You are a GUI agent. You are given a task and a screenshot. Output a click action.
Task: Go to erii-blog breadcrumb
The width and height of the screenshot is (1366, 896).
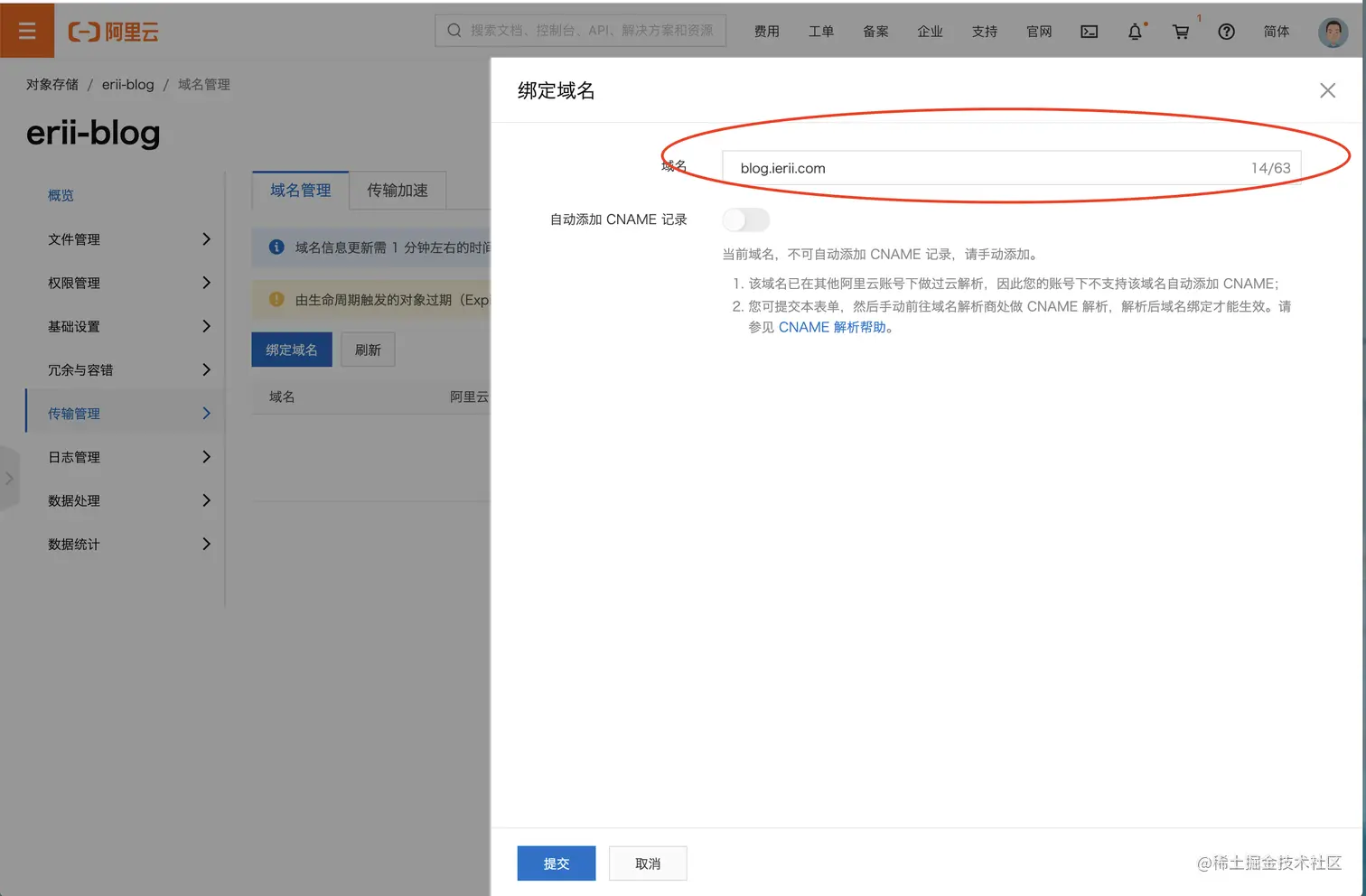128,84
